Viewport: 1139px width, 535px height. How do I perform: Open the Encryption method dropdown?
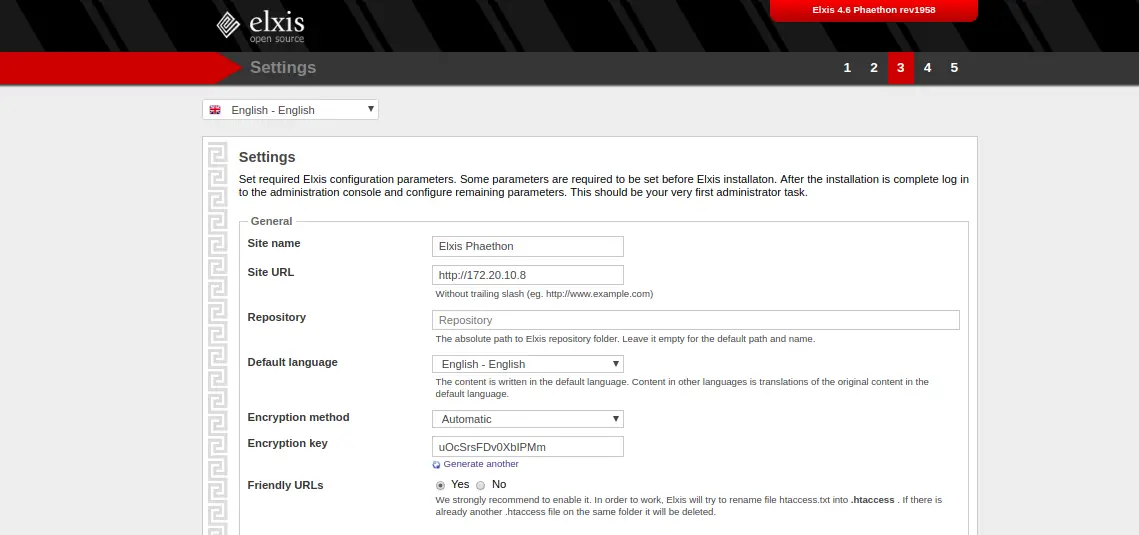[x=527, y=419]
